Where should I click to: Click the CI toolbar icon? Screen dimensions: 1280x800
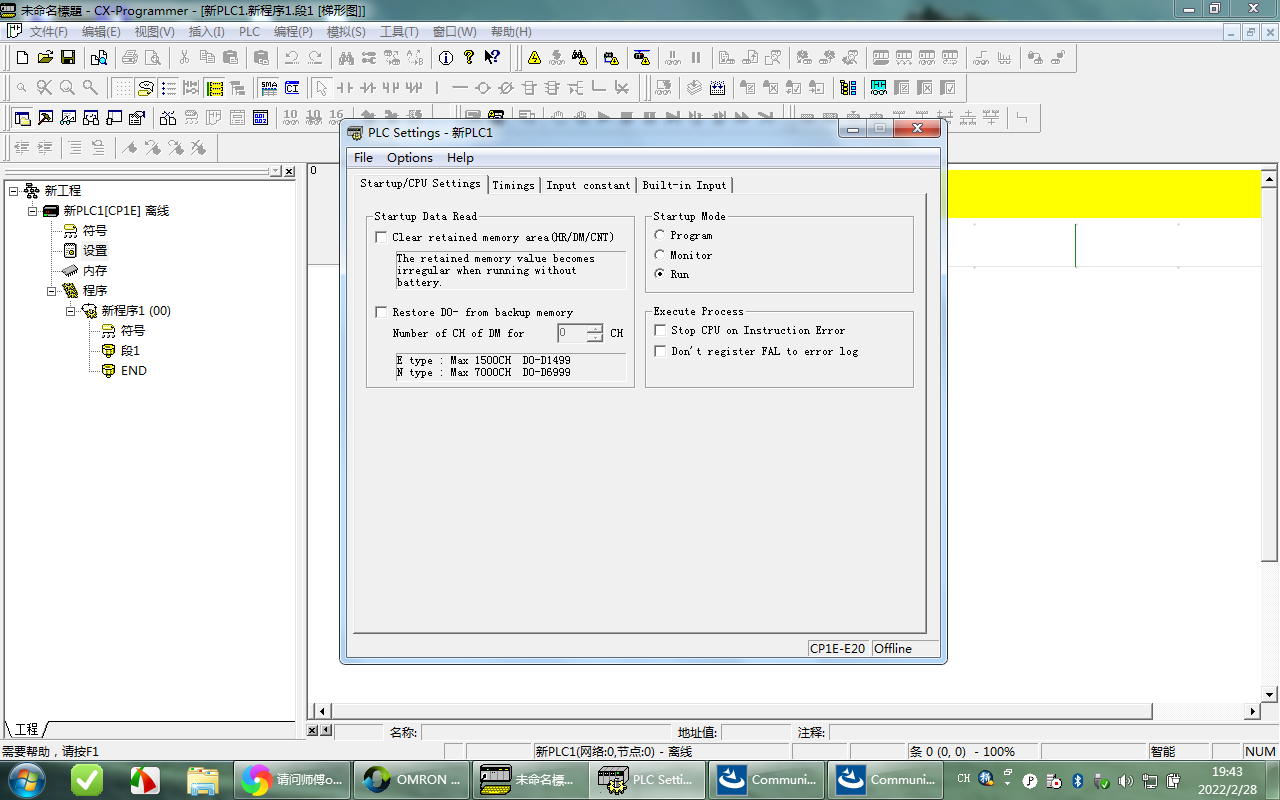(292, 88)
